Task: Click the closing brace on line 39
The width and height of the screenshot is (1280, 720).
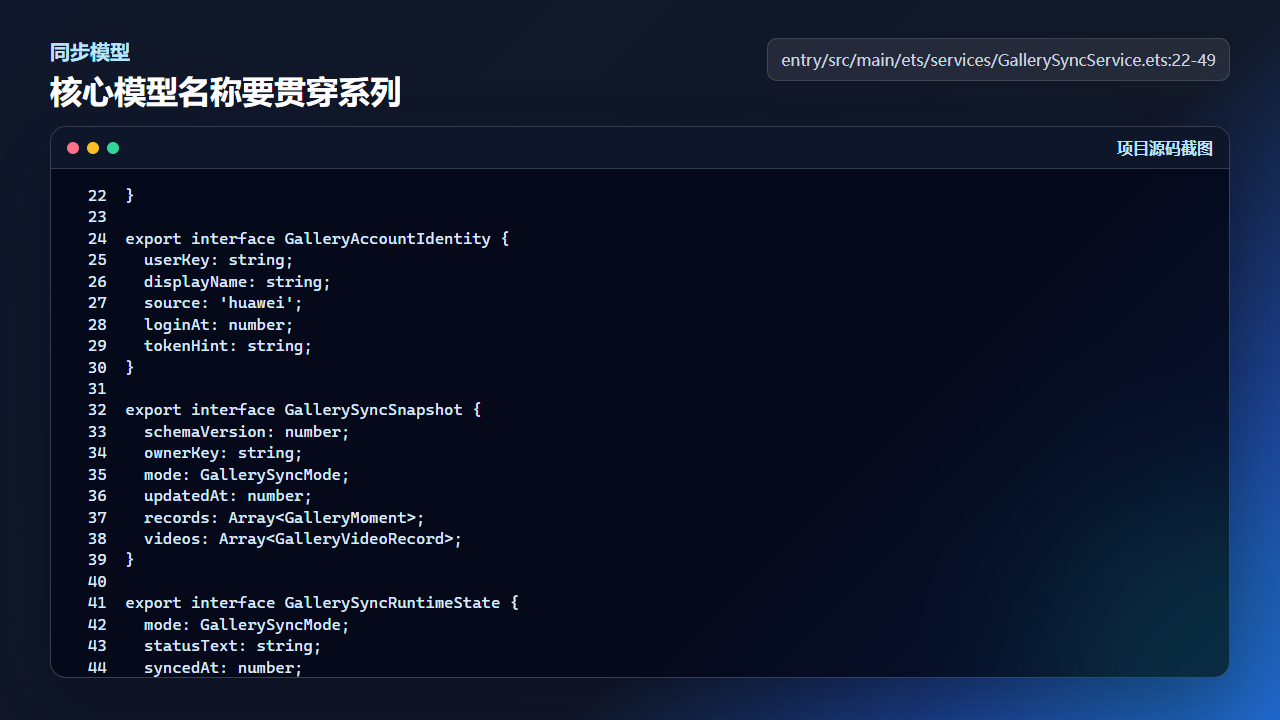Action: pos(130,561)
